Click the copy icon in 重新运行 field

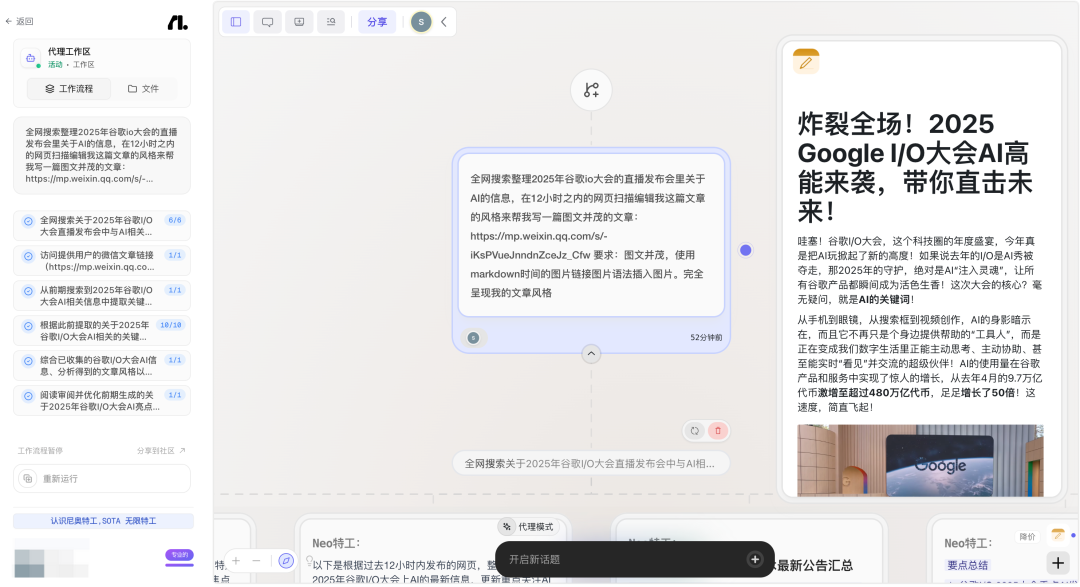point(28,478)
